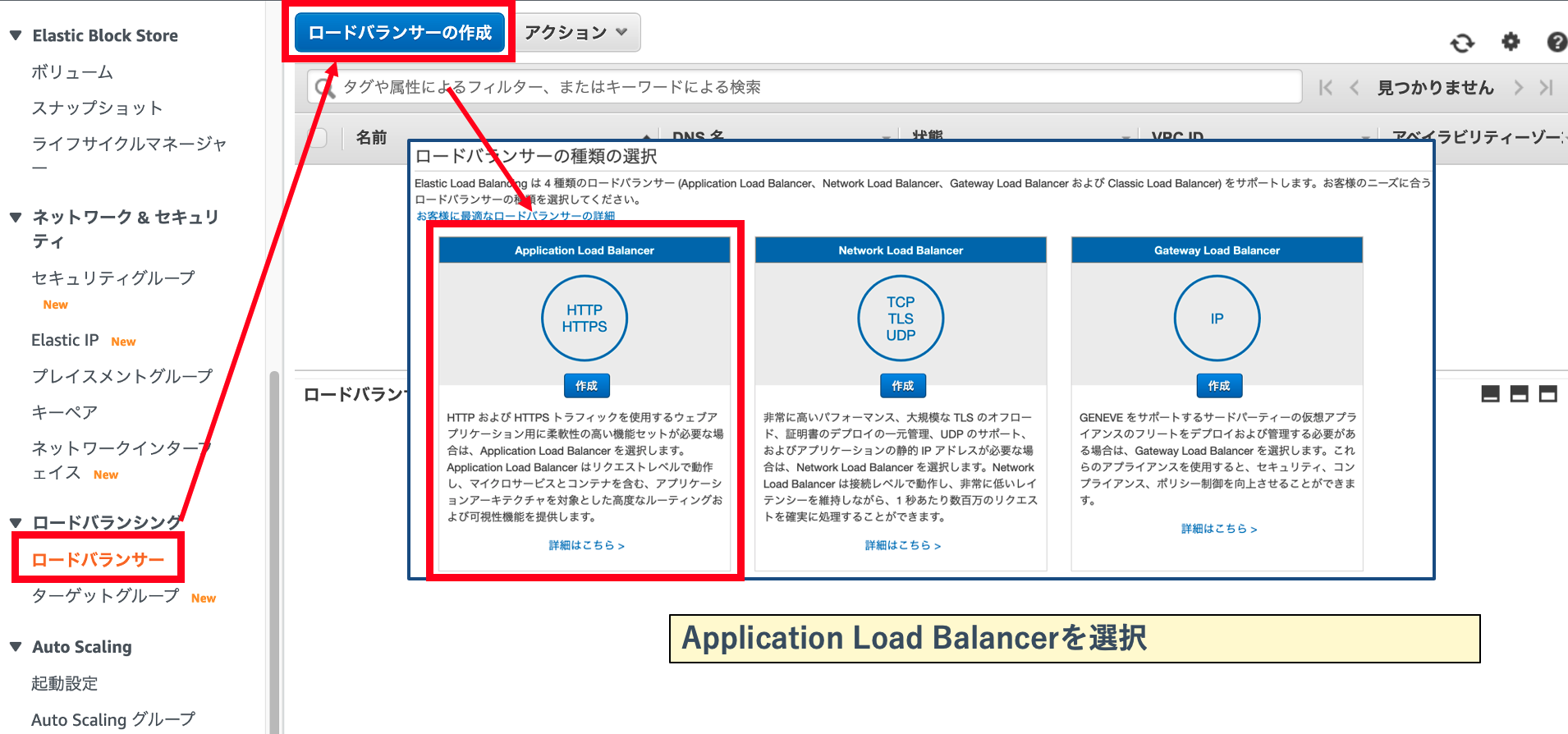Collapse the Elastic Block Store section
Screen dimensions: 1568x734
(x=15, y=35)
